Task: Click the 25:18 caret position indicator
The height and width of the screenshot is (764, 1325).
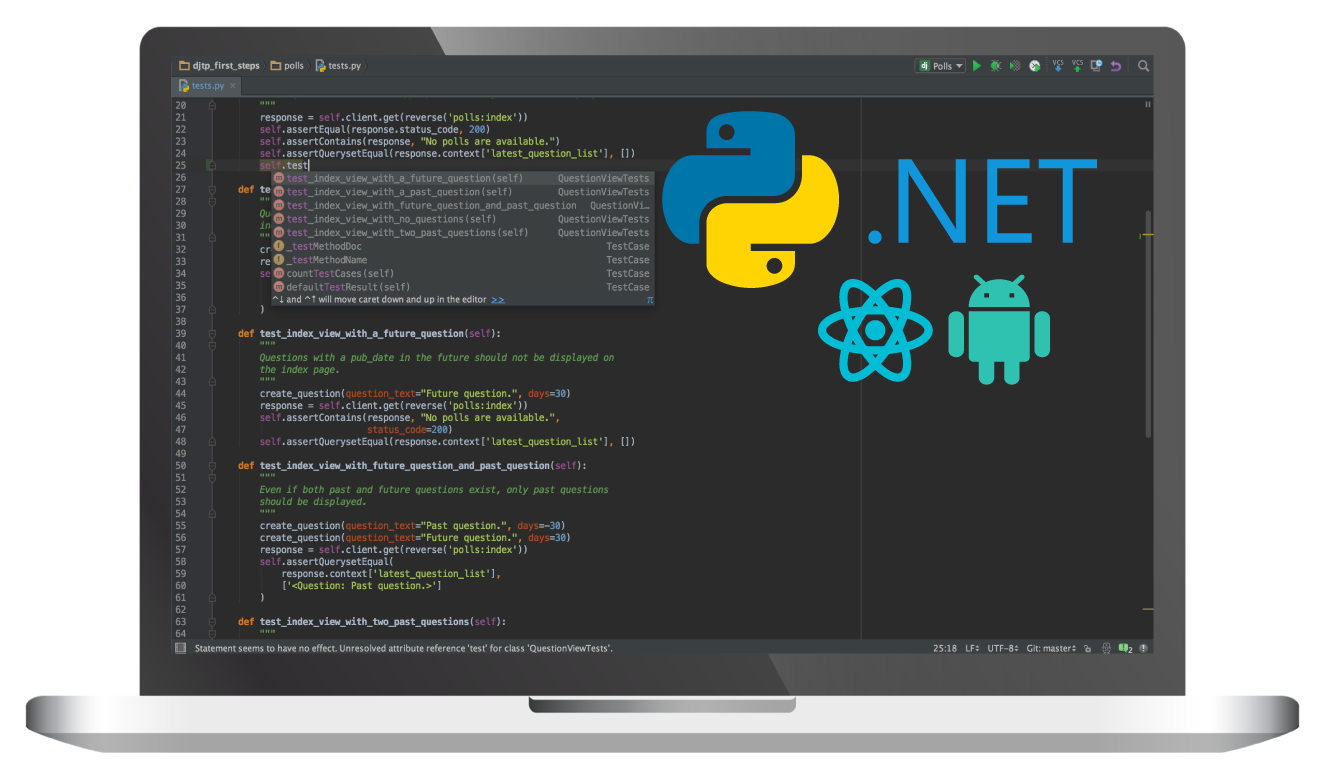Action: tap(944, 648)
